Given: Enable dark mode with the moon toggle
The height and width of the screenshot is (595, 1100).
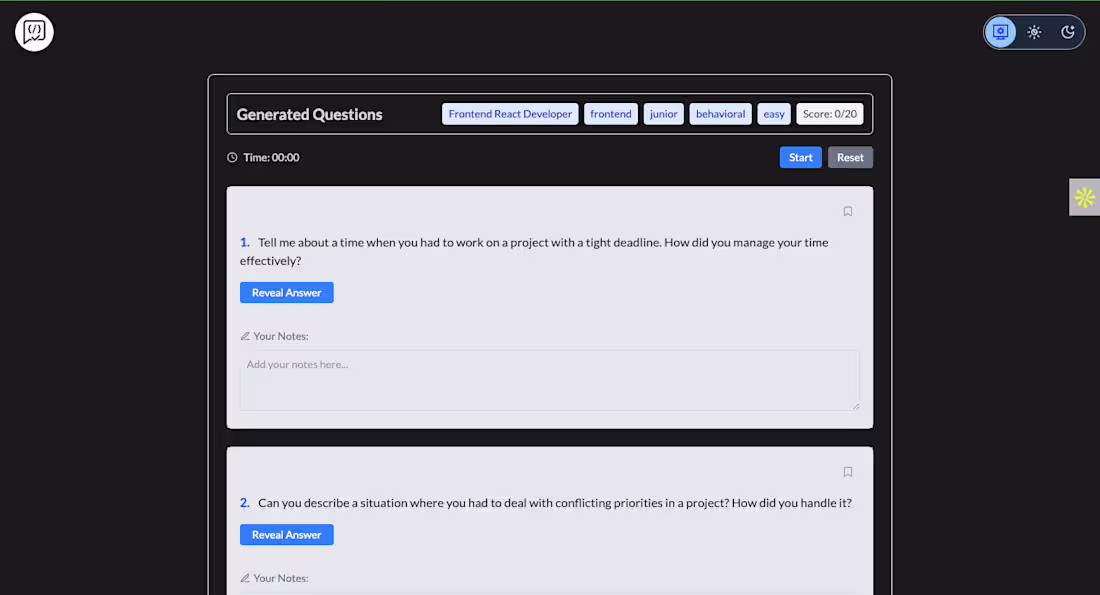Looking at the screenshot, I should point(1068,31).
